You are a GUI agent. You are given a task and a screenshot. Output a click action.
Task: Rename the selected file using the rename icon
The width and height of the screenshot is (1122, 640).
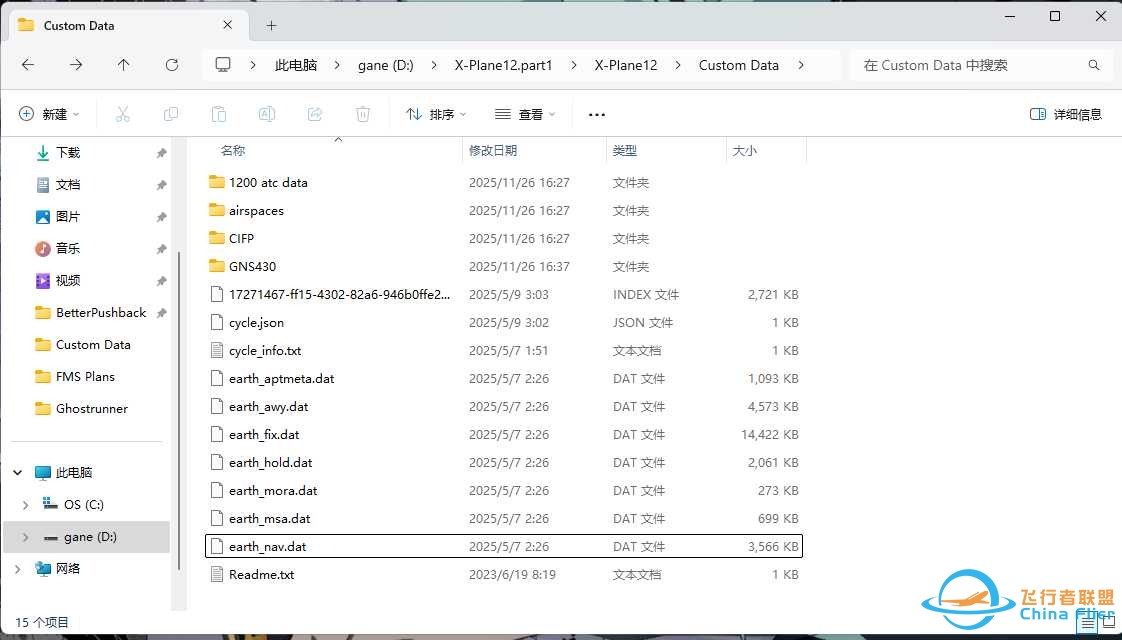tap(267, 114)
